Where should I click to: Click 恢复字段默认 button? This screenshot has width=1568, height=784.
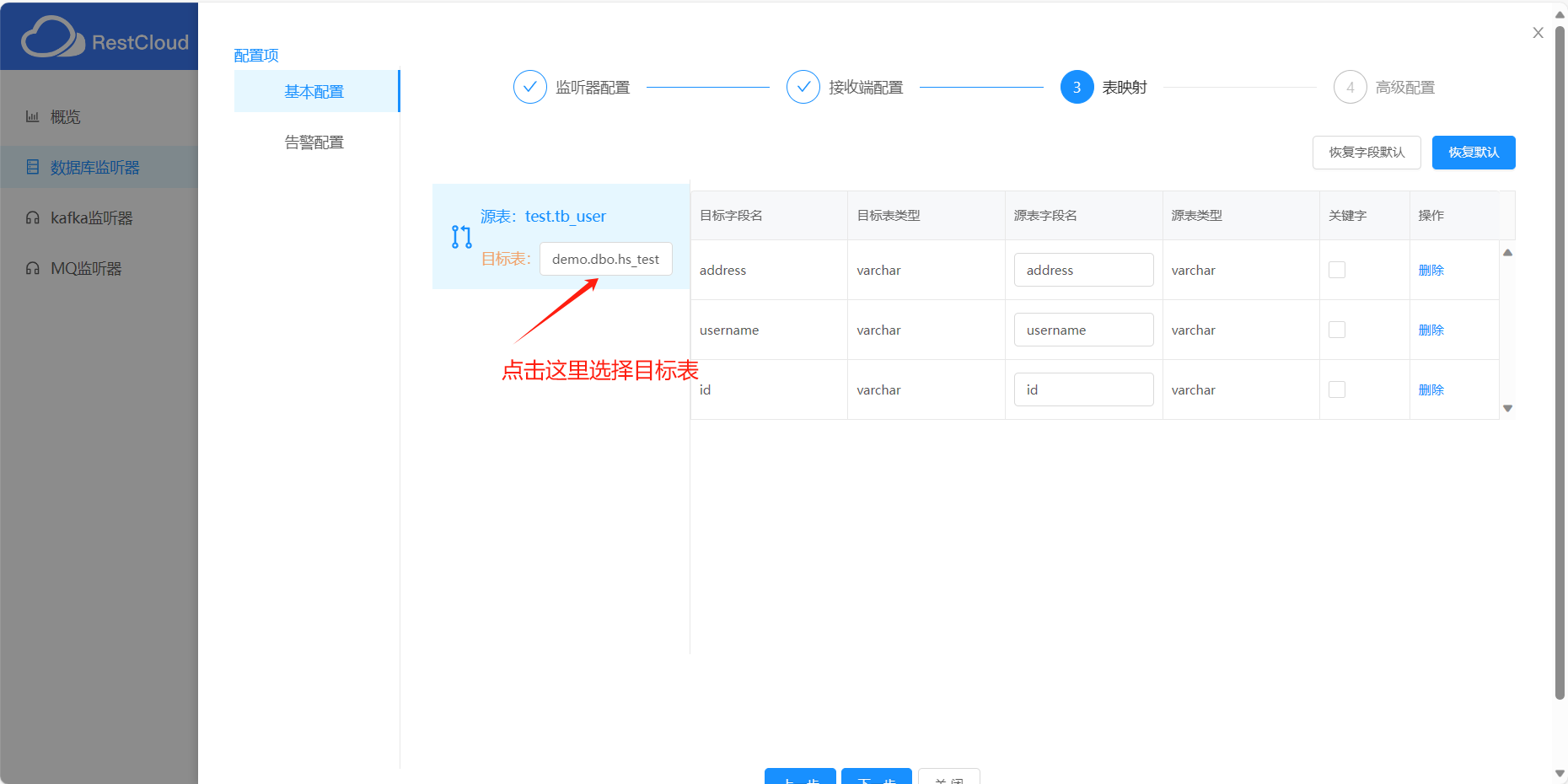pyautogui.click(x=1367, y=153)
